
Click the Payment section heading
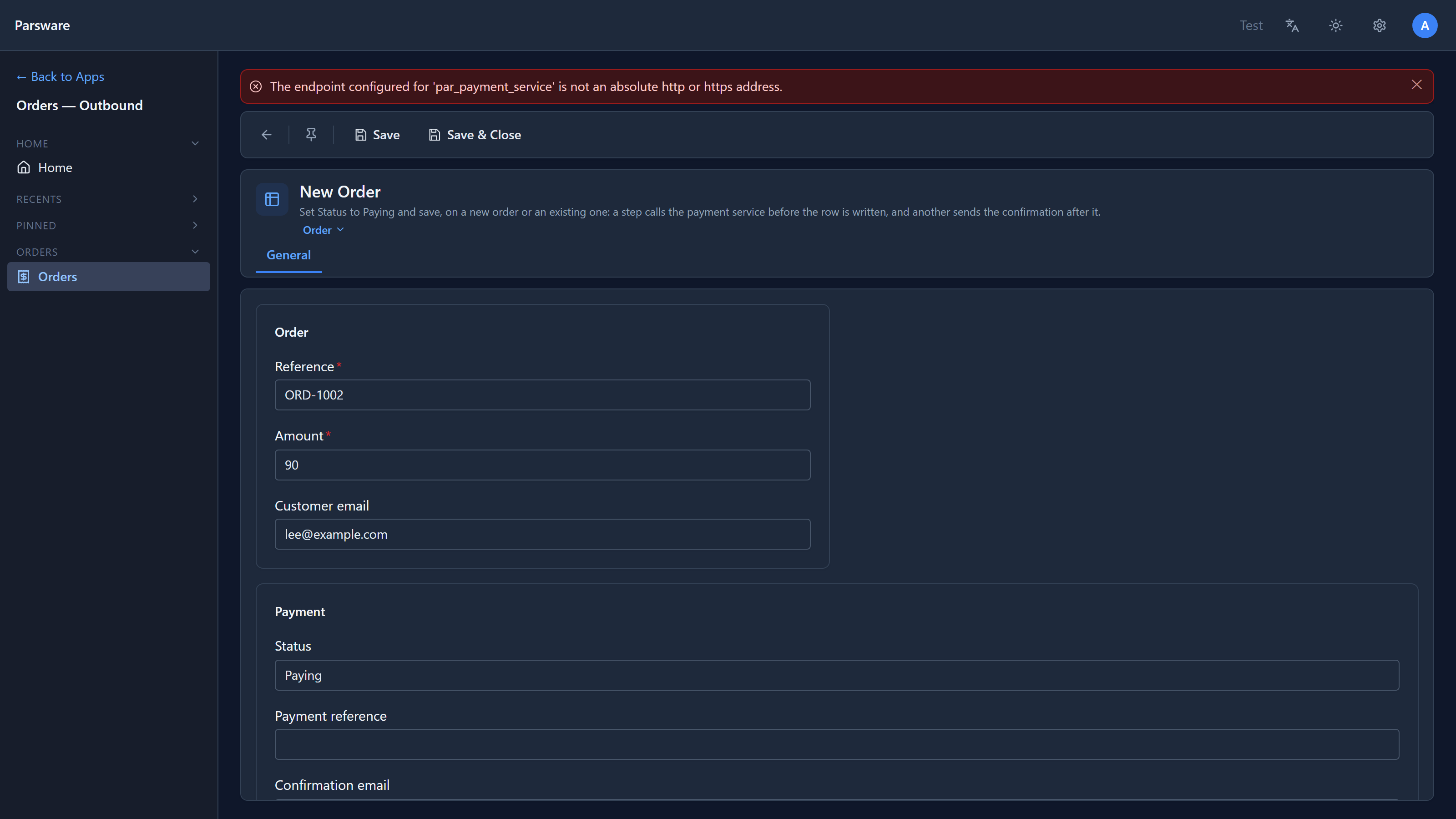(299, 612)
